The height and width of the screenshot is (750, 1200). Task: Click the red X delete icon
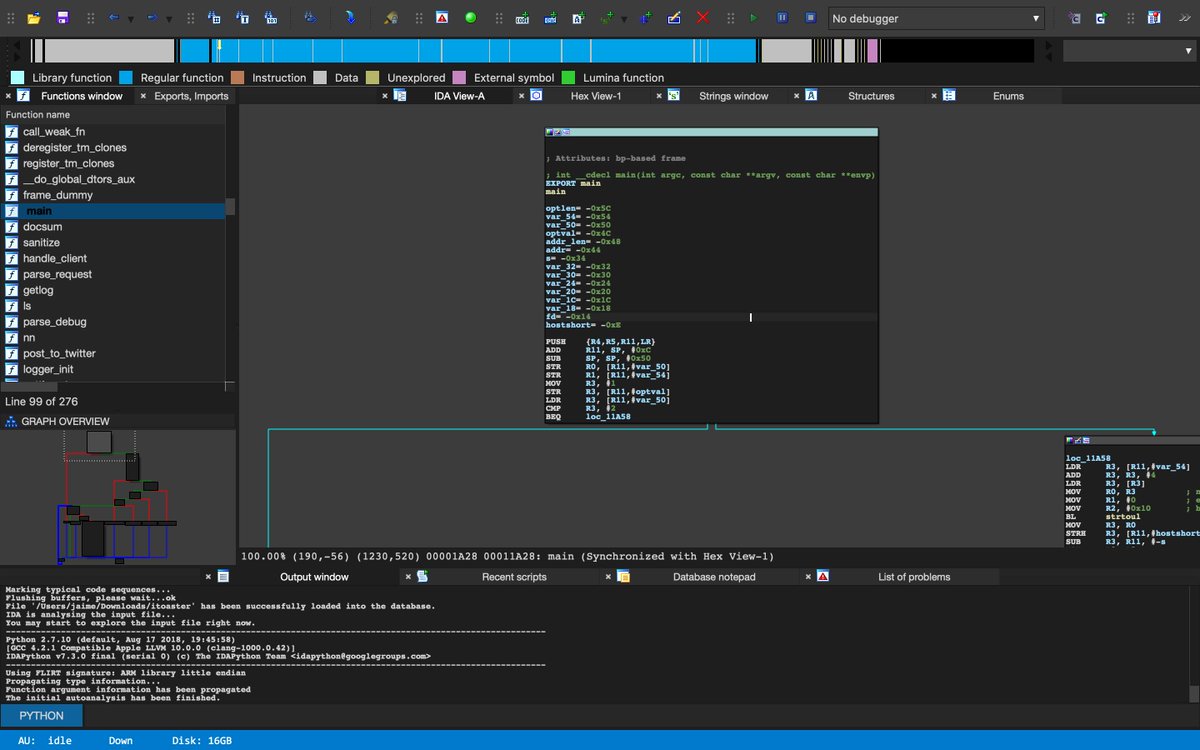click(703, 18)
